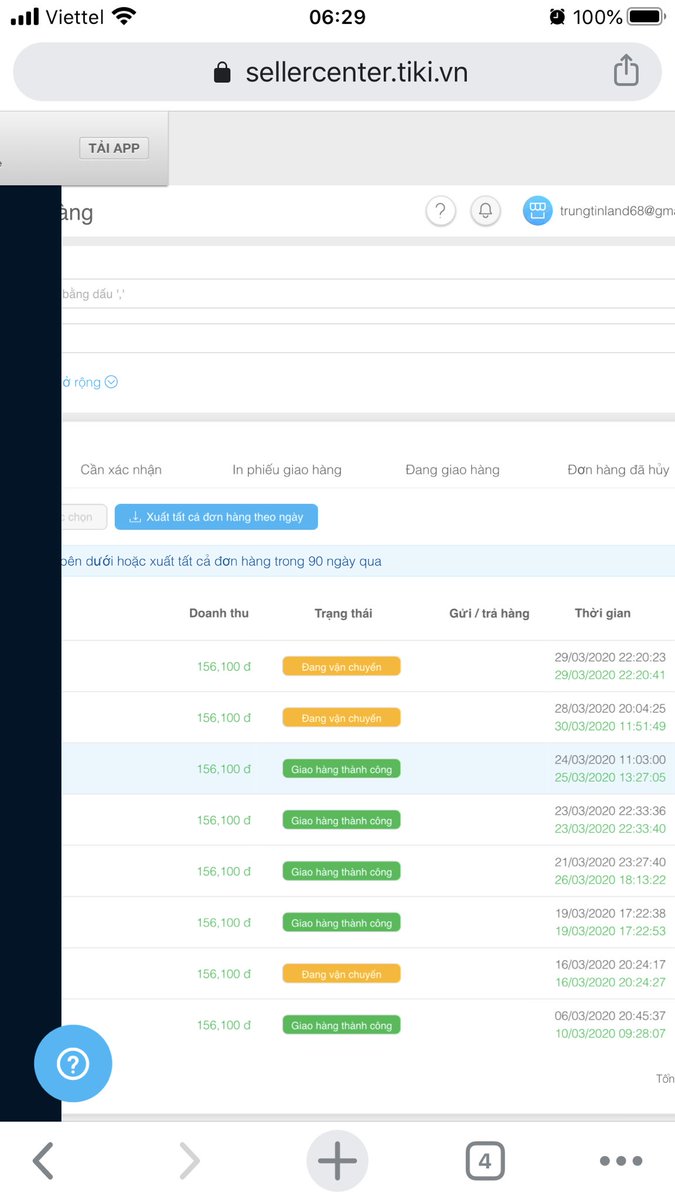Viewport: 675px width, 1200px height.
Task: Click timestamp 10/03/2020 09:28:07
Action: (x=610, y=1033)
